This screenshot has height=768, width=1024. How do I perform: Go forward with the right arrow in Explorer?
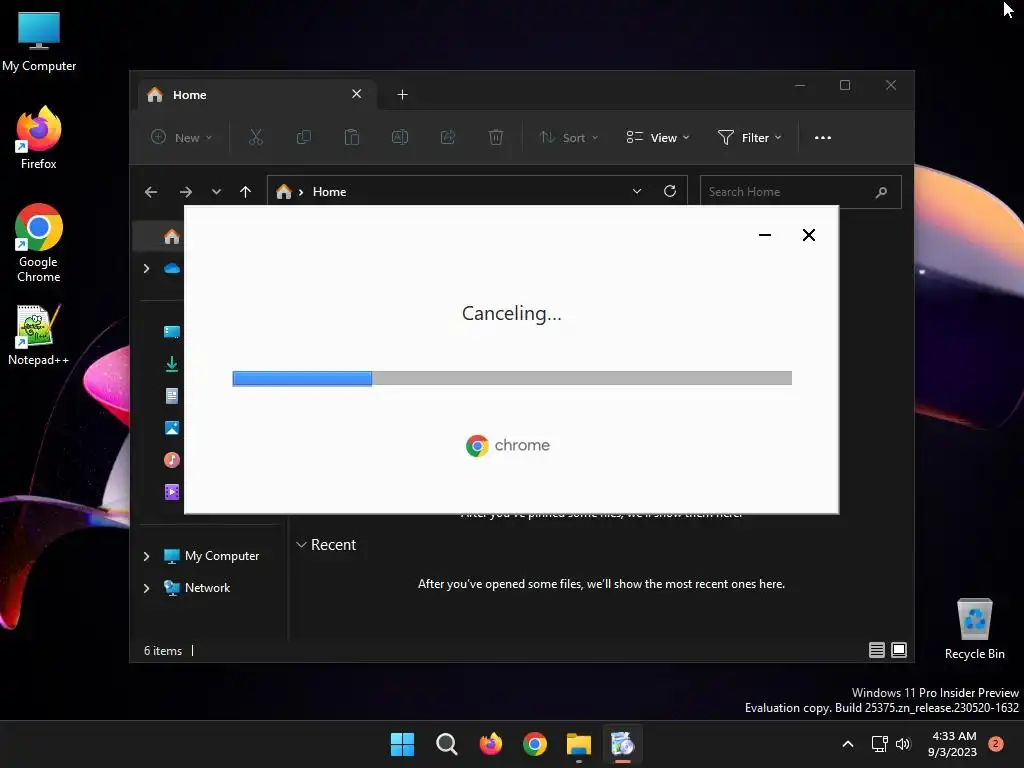pyautogui.click(x=185, y=192)
